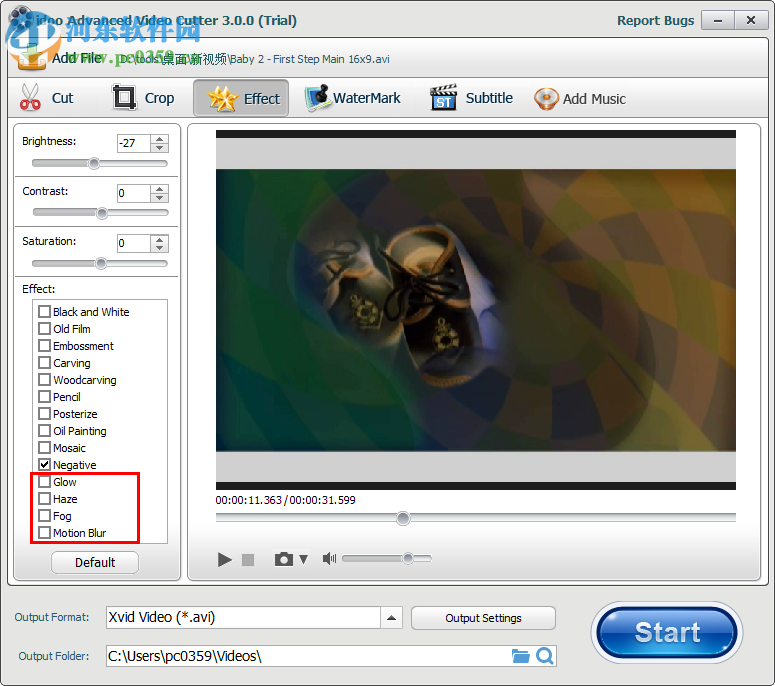Tick the Carving effect checkbox
The height and width of the screenshot is (686, 775).
pyautogui.click(x=44, y=363)
